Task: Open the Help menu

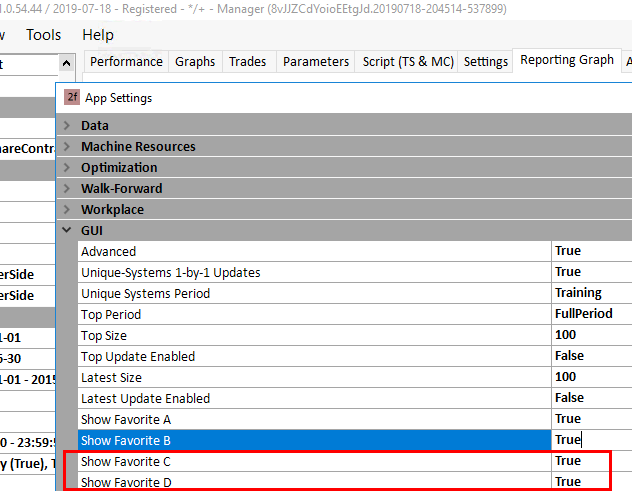Action: click(97, 35)
